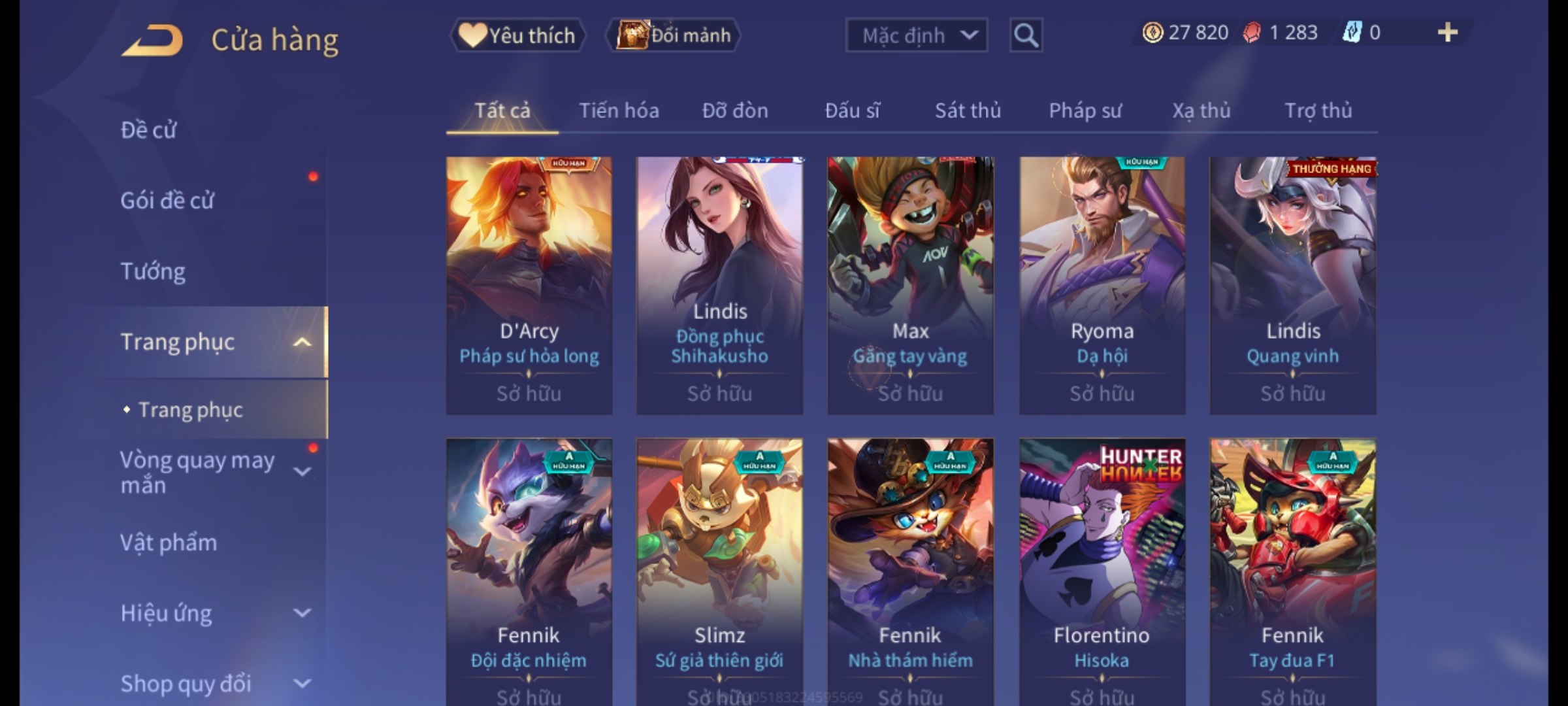Tap the gold coin balance icon

pos(1152,33)
